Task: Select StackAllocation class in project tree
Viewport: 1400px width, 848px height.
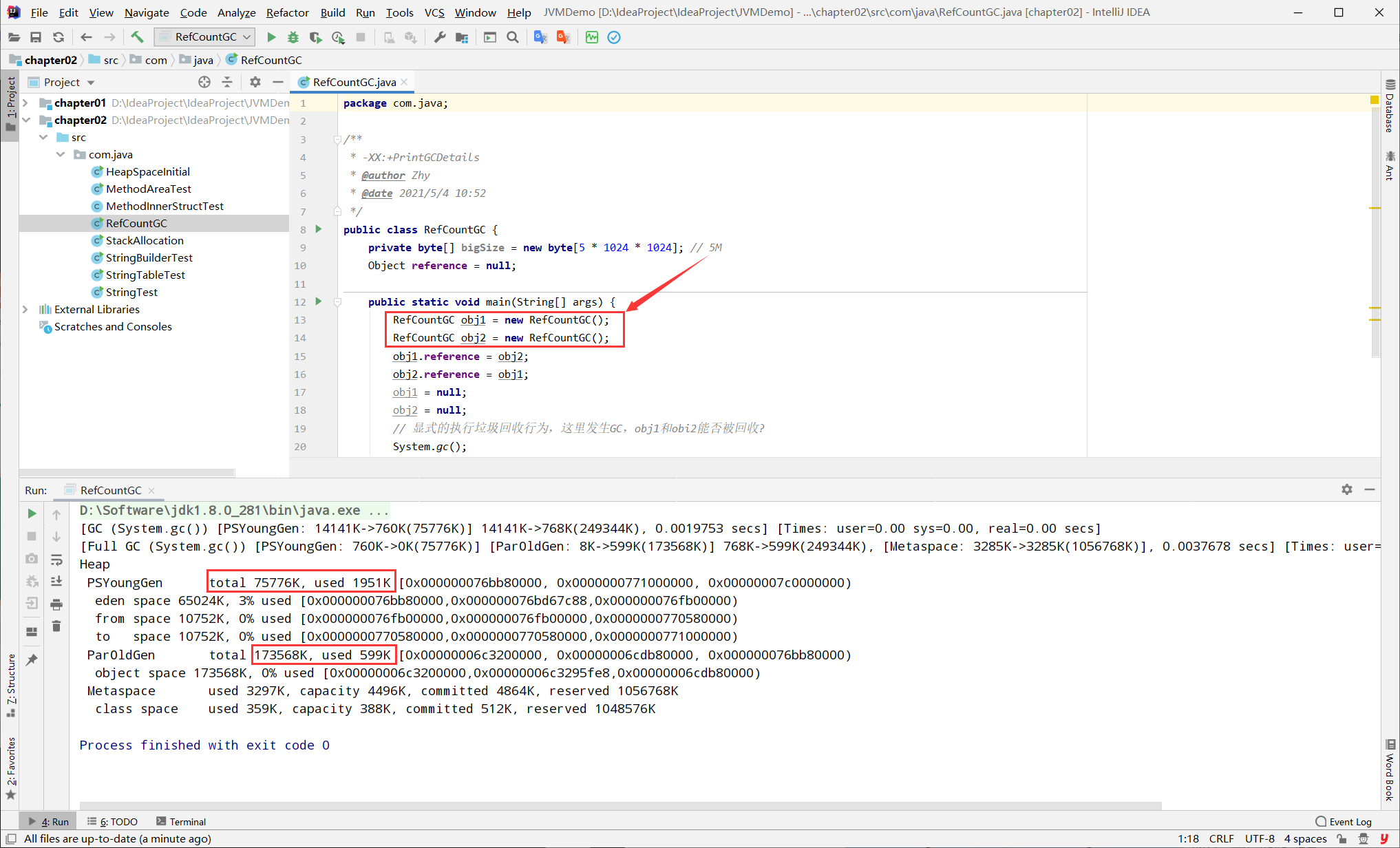Action: tap(145, 241)
